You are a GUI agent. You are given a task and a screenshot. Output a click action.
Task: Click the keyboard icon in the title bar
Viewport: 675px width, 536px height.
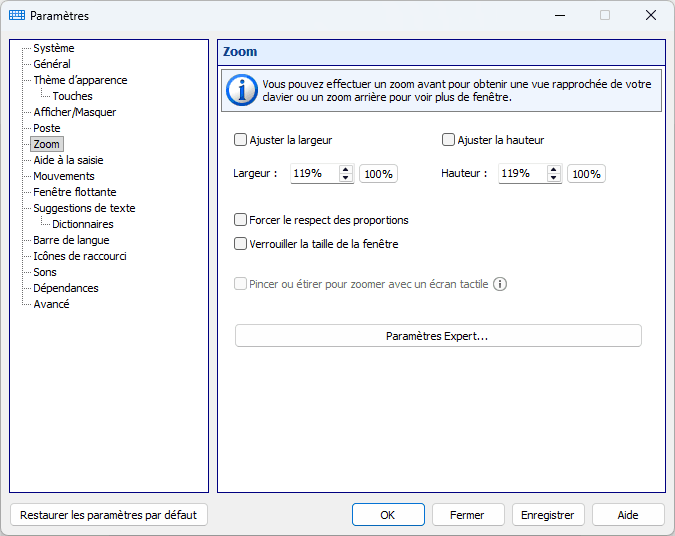(x=17, y=15)
